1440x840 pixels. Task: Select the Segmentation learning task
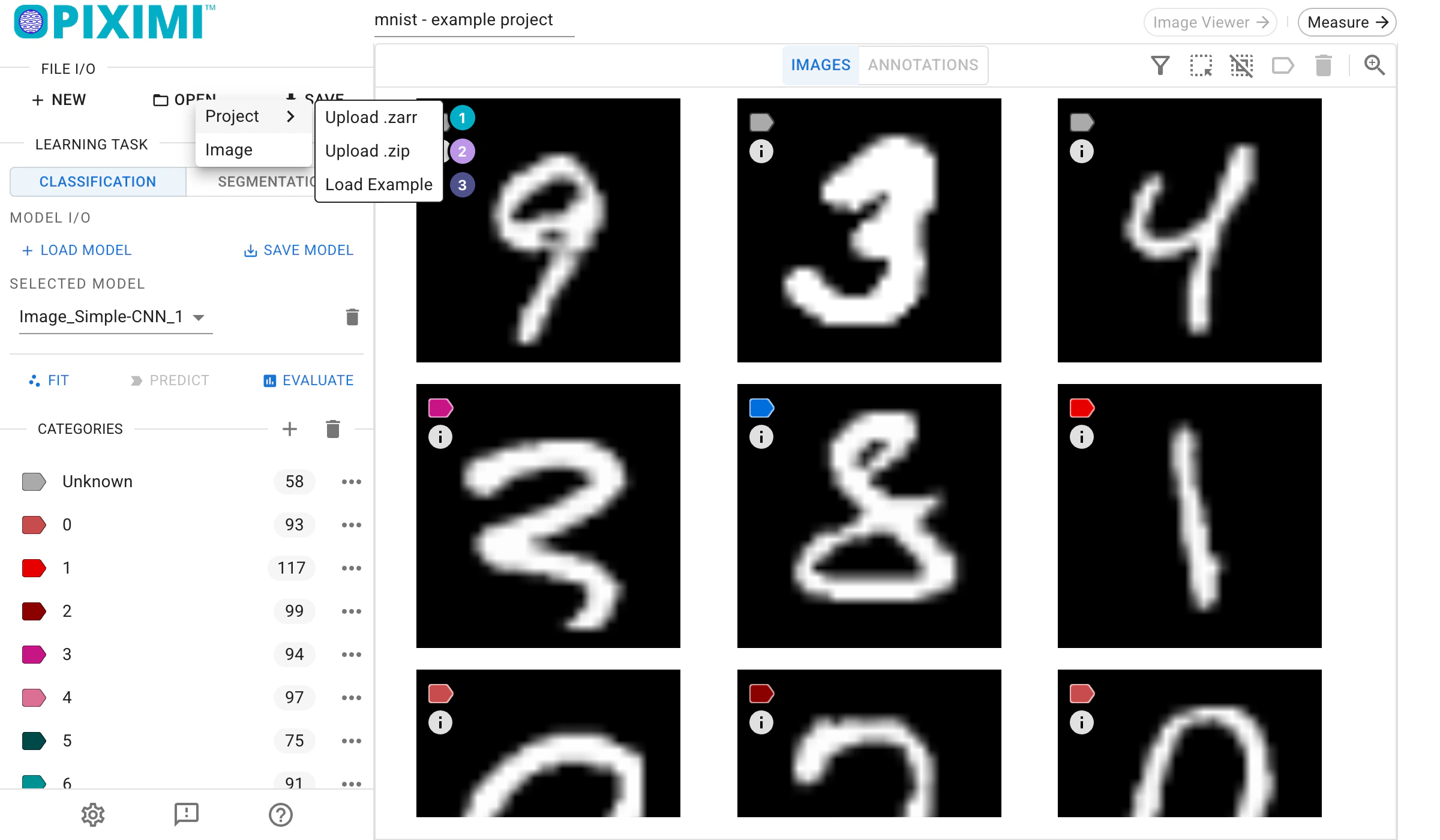point(267,182)
